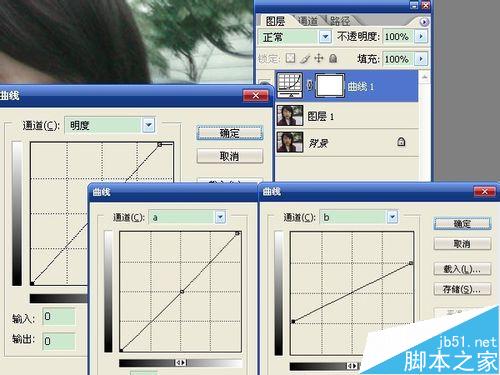This screenshot has width=500, height=375.
Task: Click the link icon on 曲线 1 layer
Action: point(309,86)
